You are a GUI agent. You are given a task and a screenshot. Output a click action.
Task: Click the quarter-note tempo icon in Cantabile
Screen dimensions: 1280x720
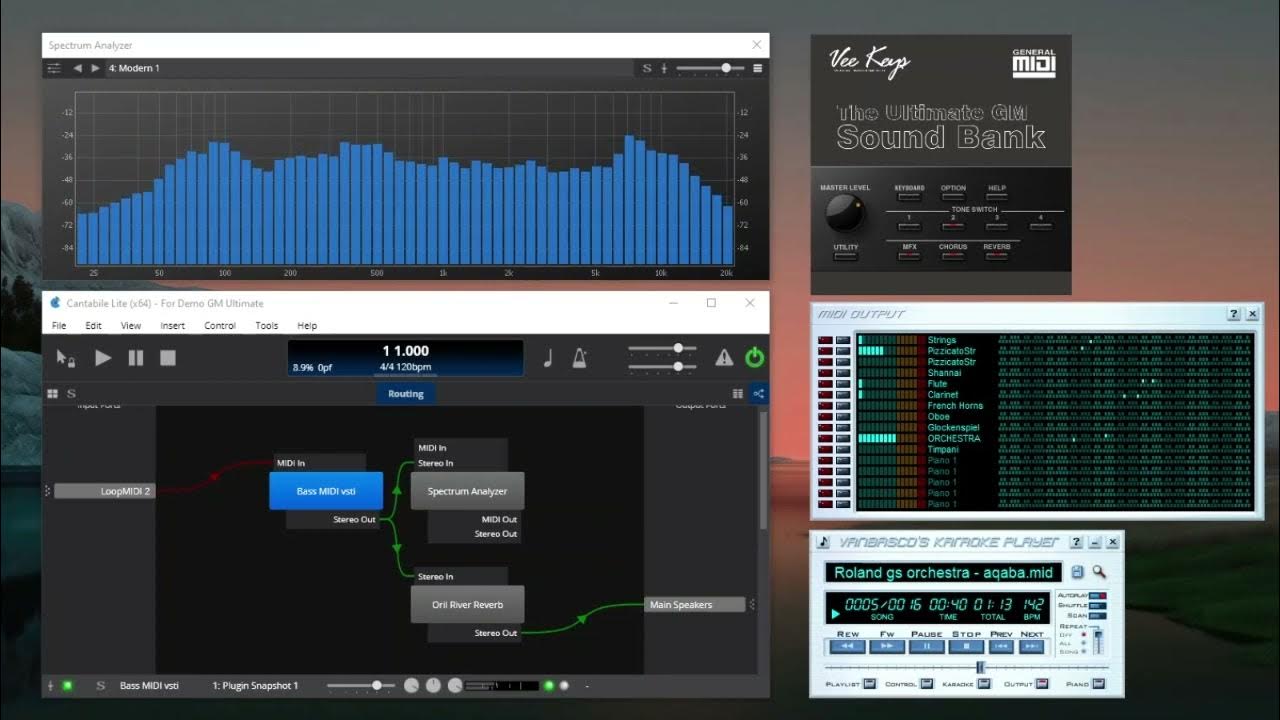548,357
